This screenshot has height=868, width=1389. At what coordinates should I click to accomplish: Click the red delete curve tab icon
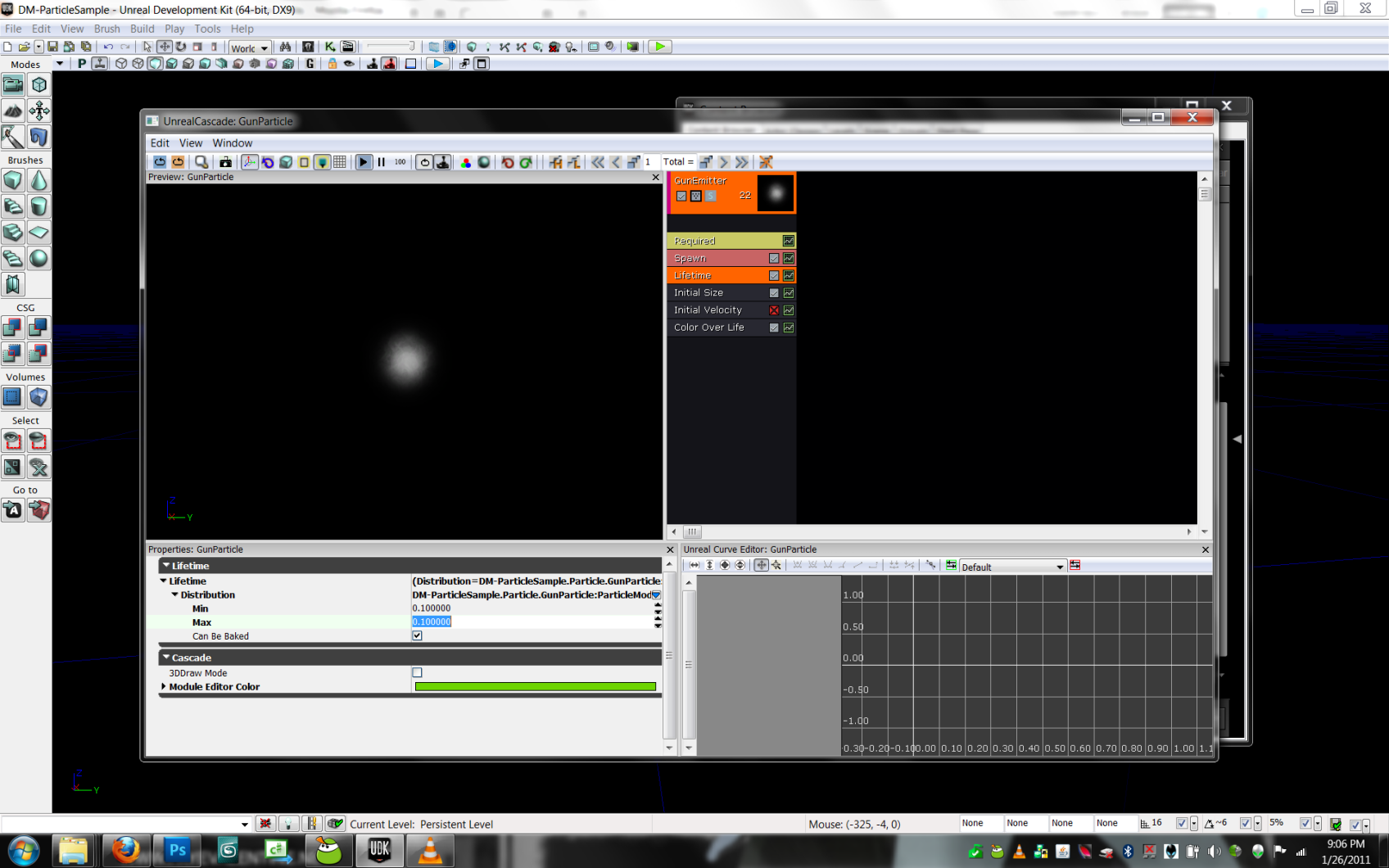1075,566
